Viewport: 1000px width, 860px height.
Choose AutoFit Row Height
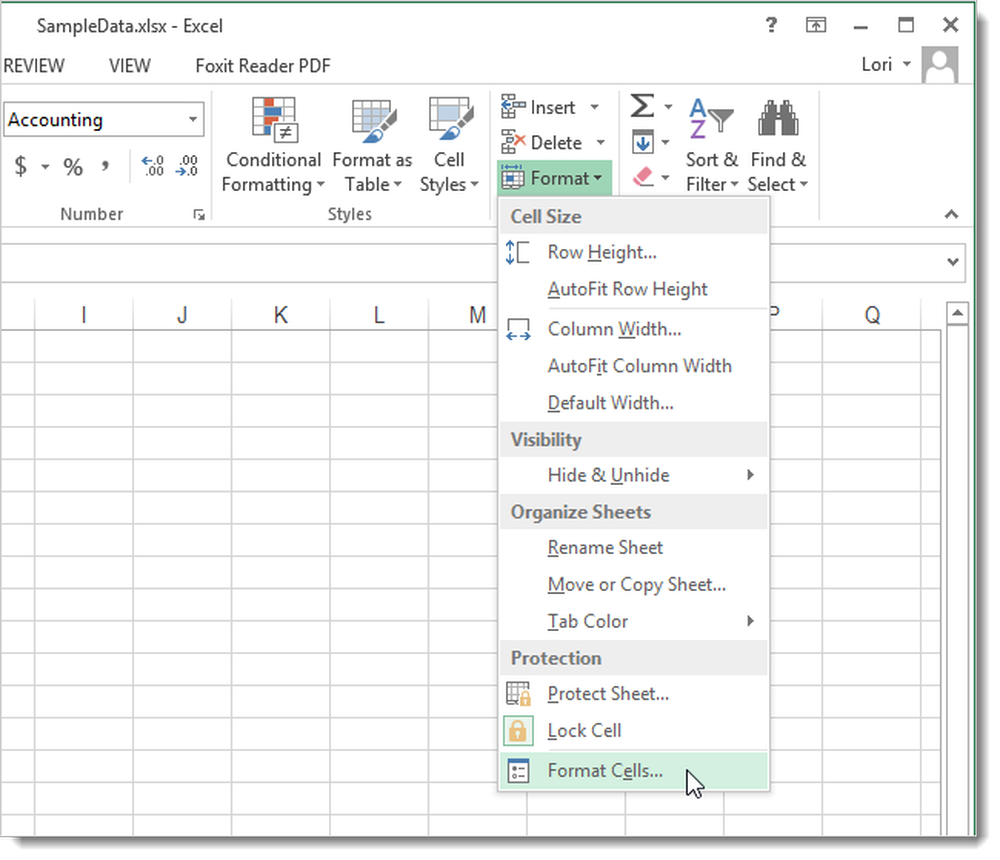634,289
